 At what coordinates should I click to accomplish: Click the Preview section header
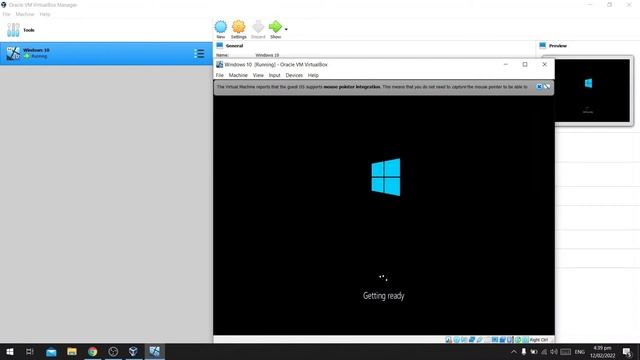click(558, 46)
